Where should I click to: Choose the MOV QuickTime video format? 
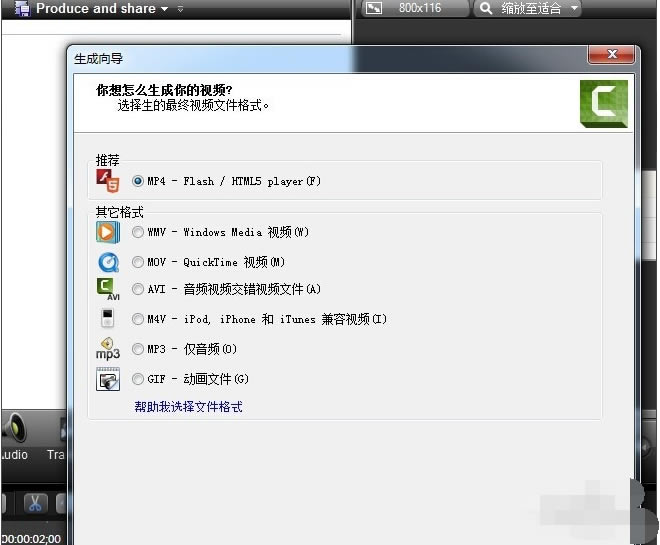(x=138, y=262)
